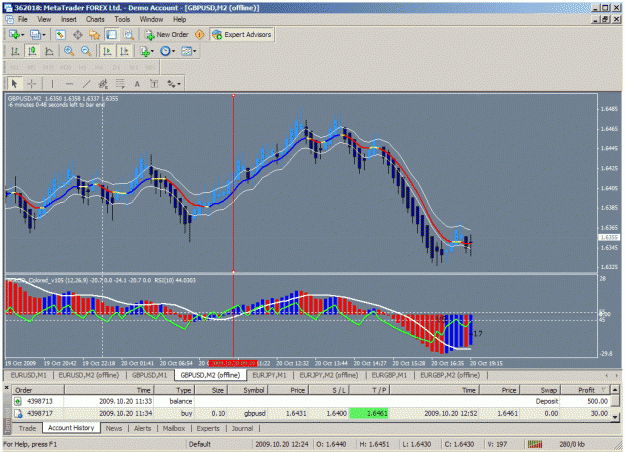Toggle Chart Shift
Viewport: 625px width, 452px height.
pos(124,51)
